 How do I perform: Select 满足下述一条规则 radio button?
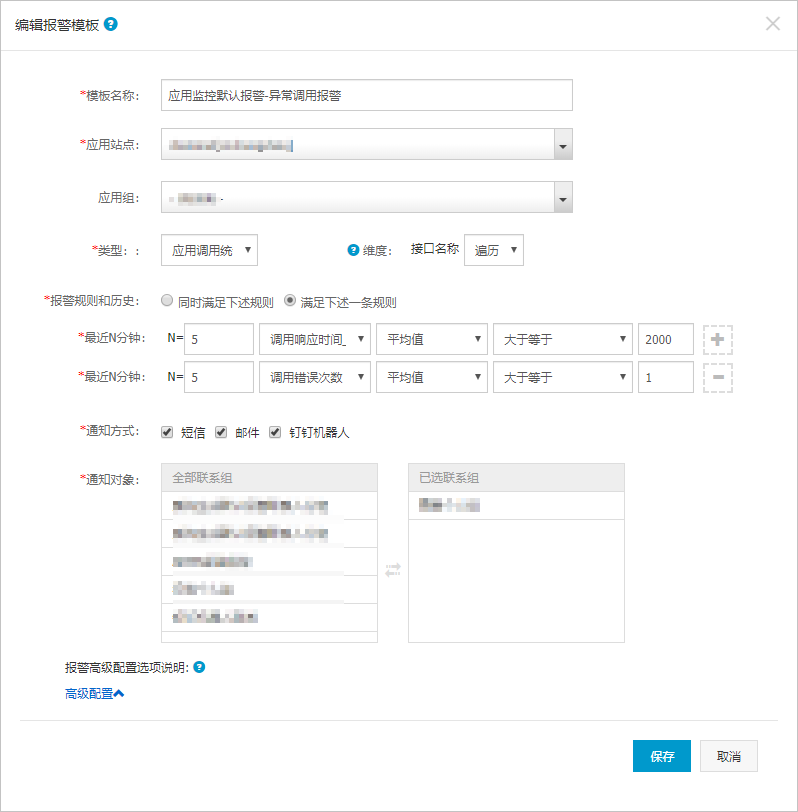pos(290,300)
